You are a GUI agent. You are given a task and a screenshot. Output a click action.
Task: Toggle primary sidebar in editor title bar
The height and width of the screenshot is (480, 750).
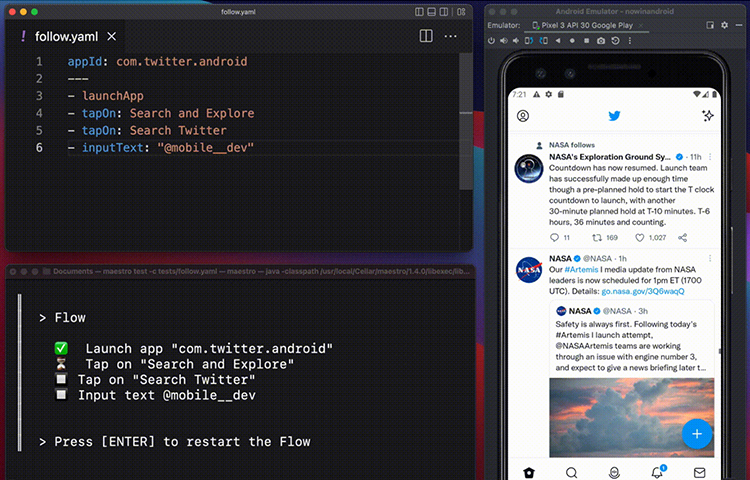[419, 12]
